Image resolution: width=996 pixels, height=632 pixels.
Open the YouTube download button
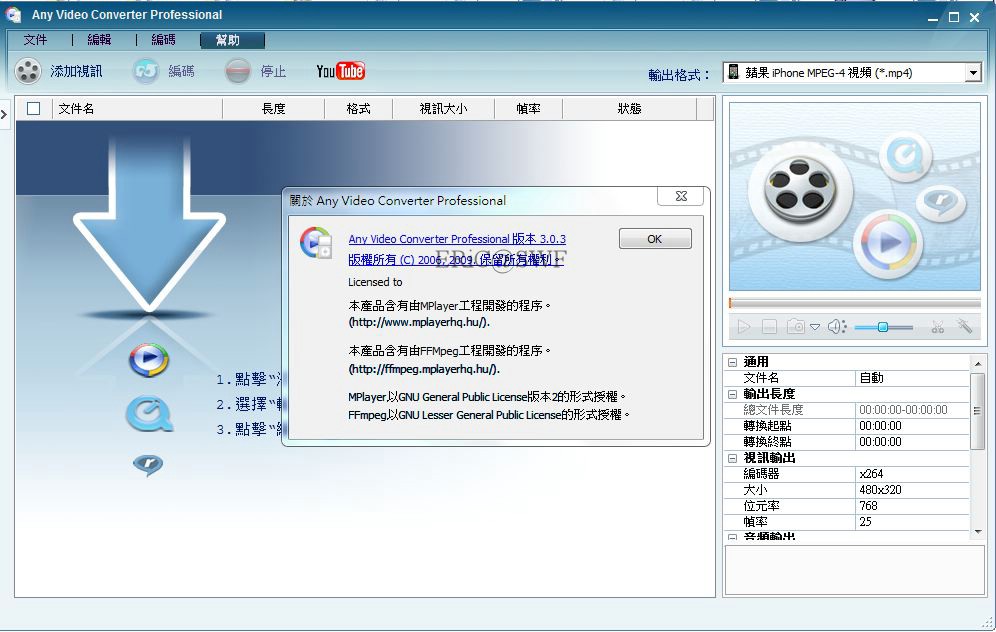340,71
